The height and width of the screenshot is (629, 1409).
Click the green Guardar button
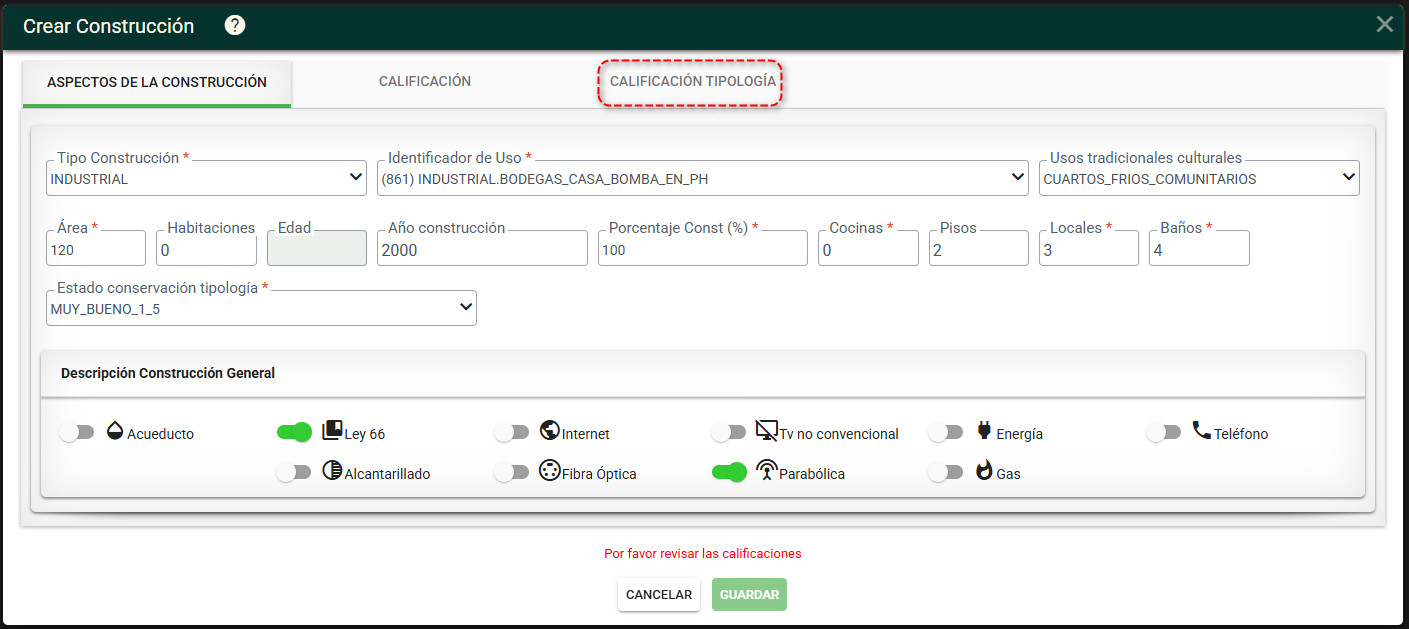(750, 594)
